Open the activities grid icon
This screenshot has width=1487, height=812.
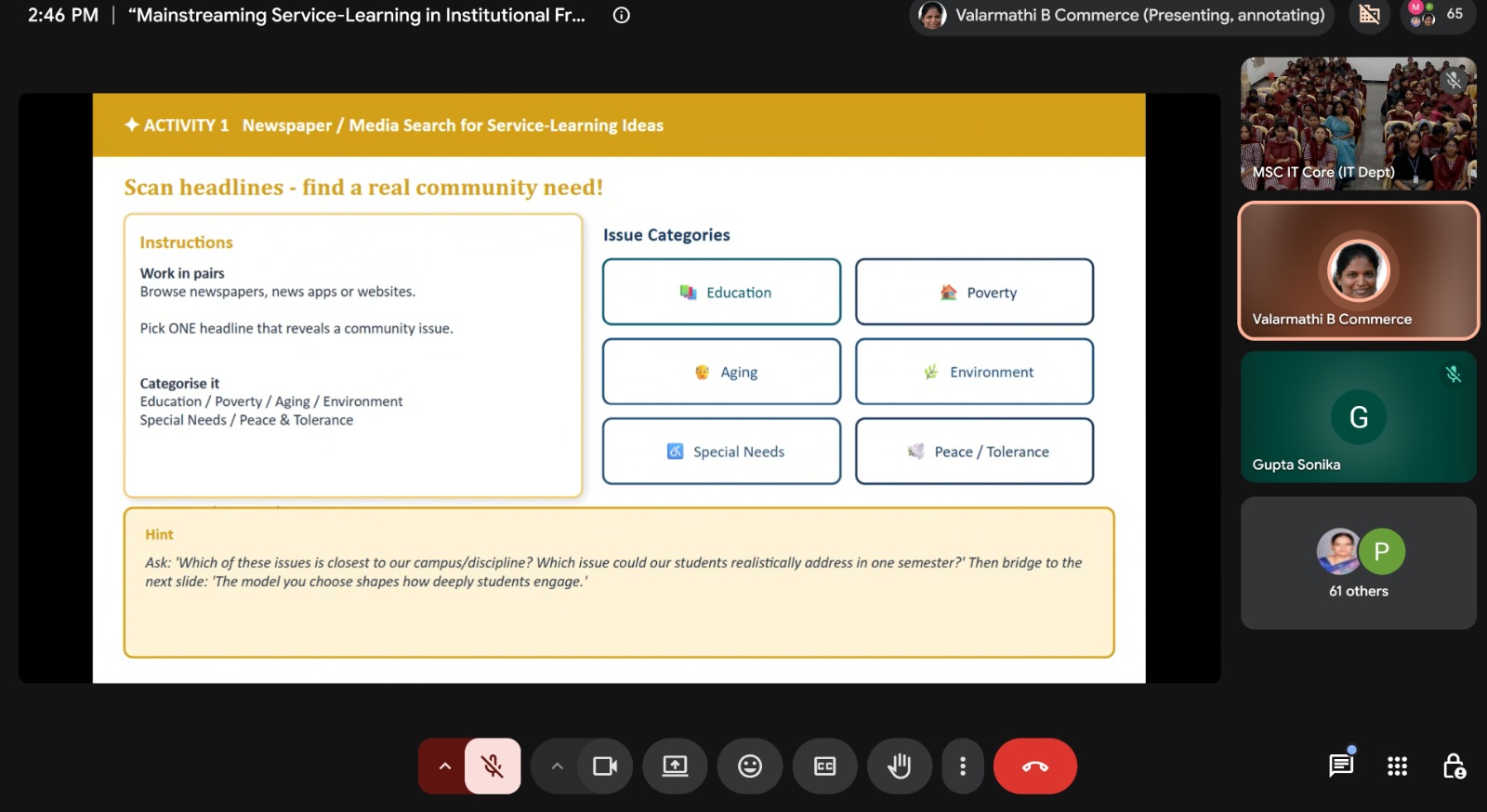coord(1397,766)
